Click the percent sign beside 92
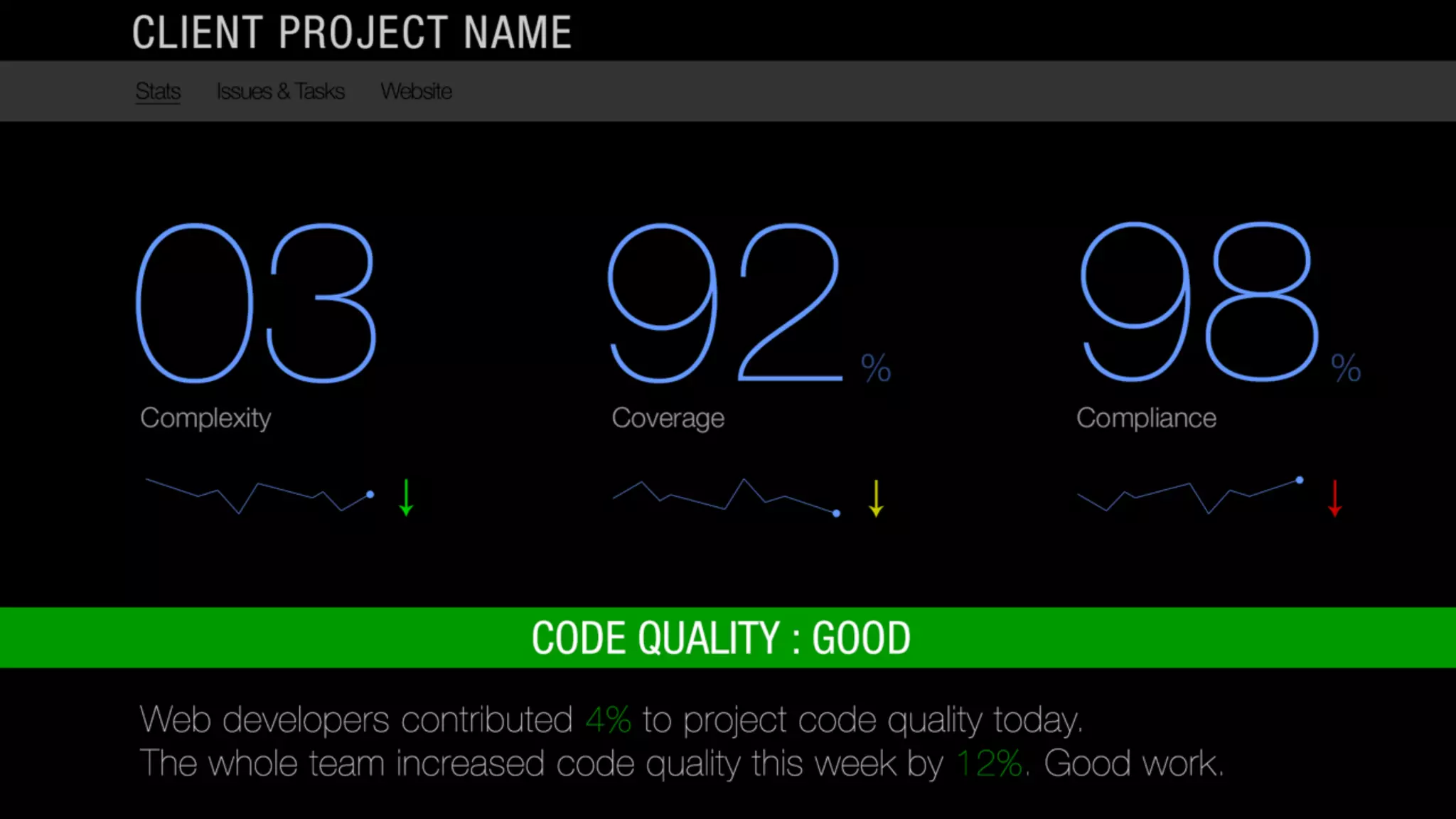This screenshot has height=819, width=1456. point(875,368)
